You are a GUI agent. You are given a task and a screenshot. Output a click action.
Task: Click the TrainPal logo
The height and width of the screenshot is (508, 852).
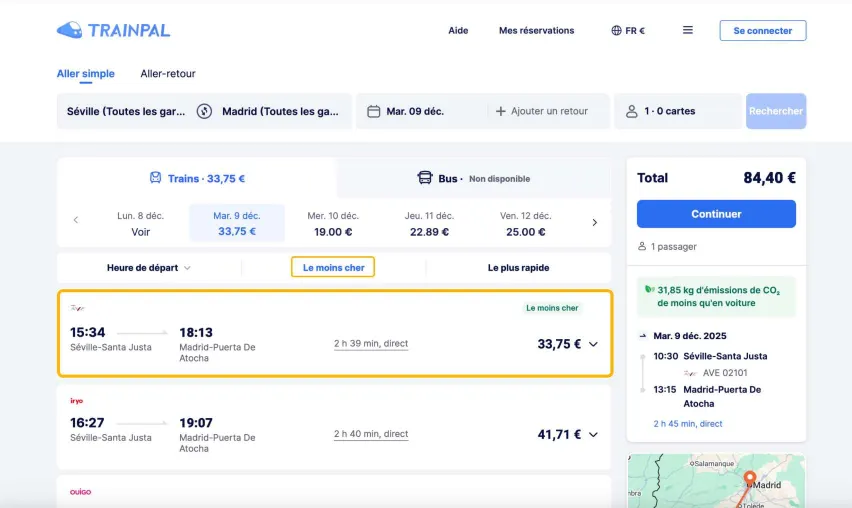tap(114, 30)
